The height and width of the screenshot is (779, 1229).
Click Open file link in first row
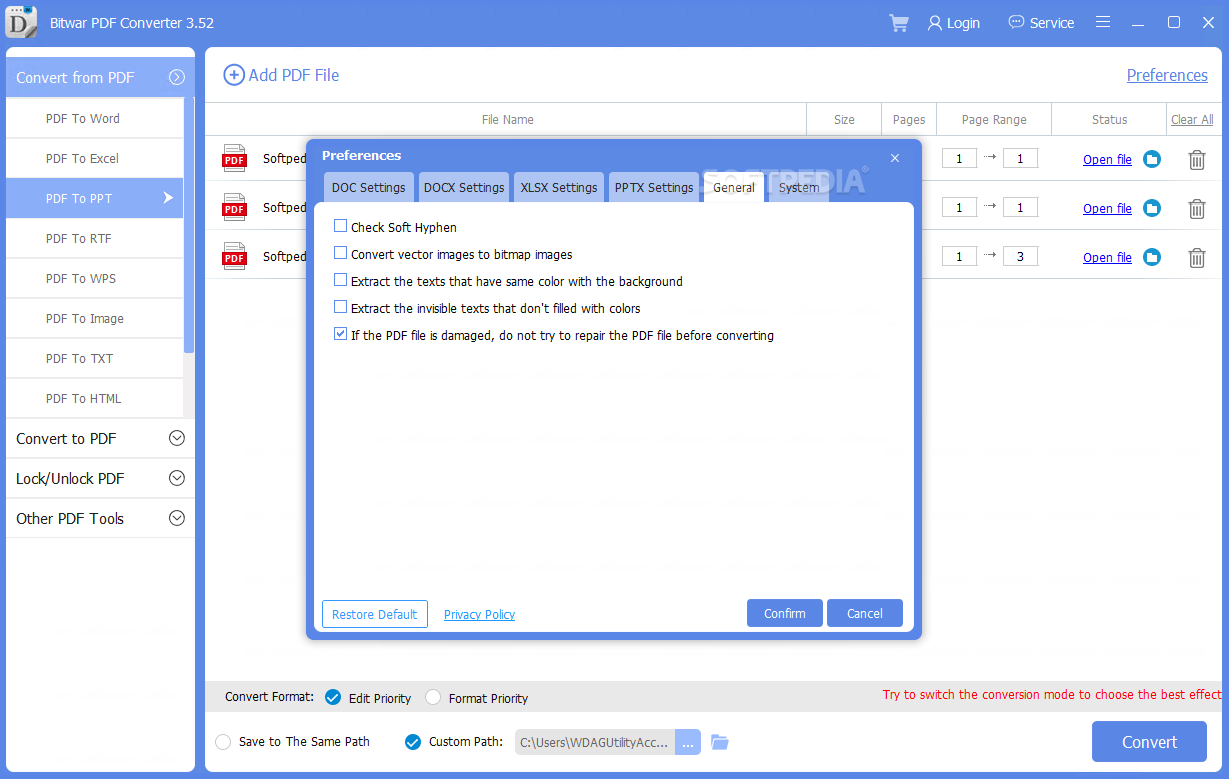click(x=1107, y=159)
